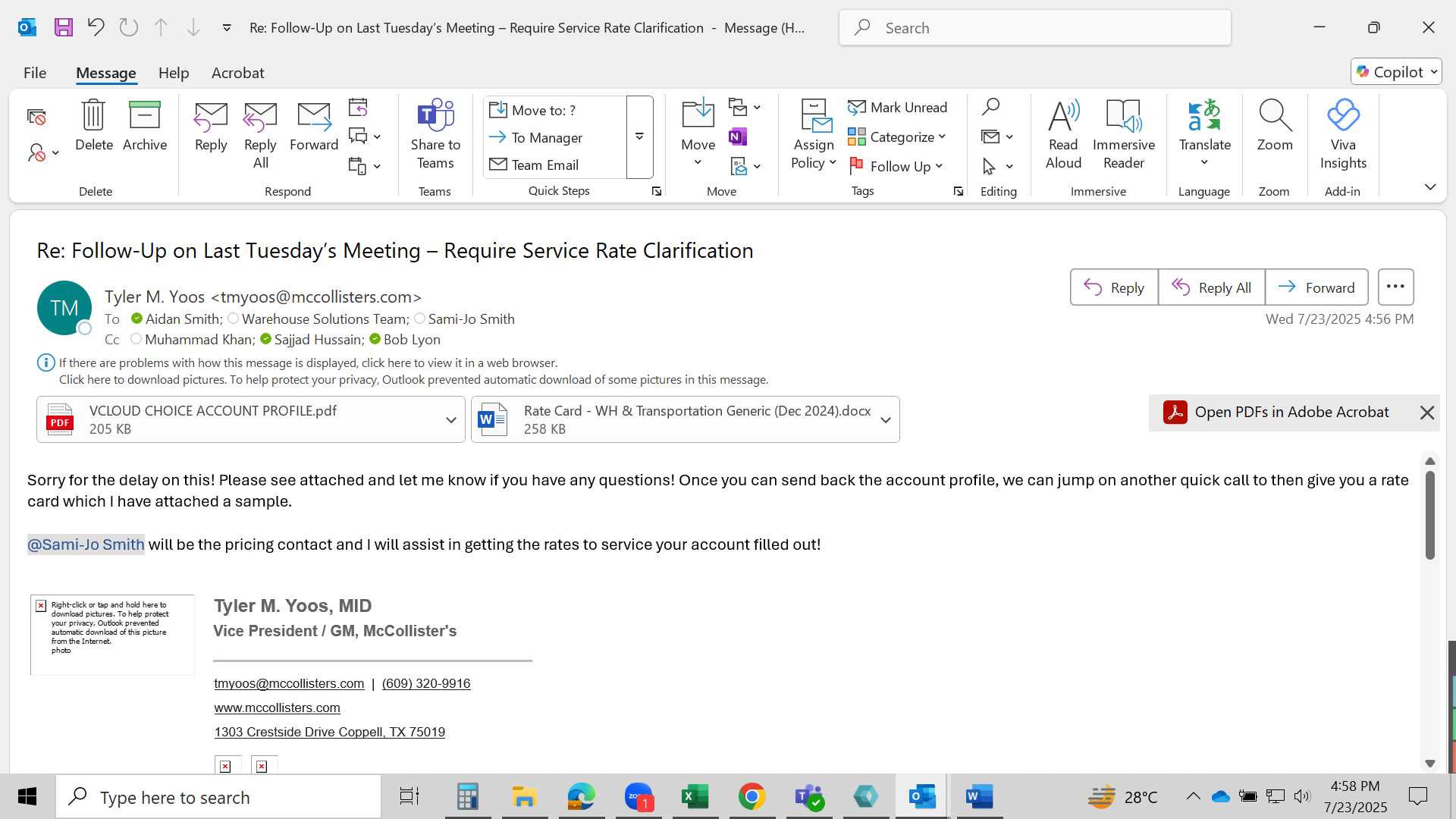This screenshot has width=1456, height=819.
Task: Click the Save icon in title bar
Action: point(64,28)
